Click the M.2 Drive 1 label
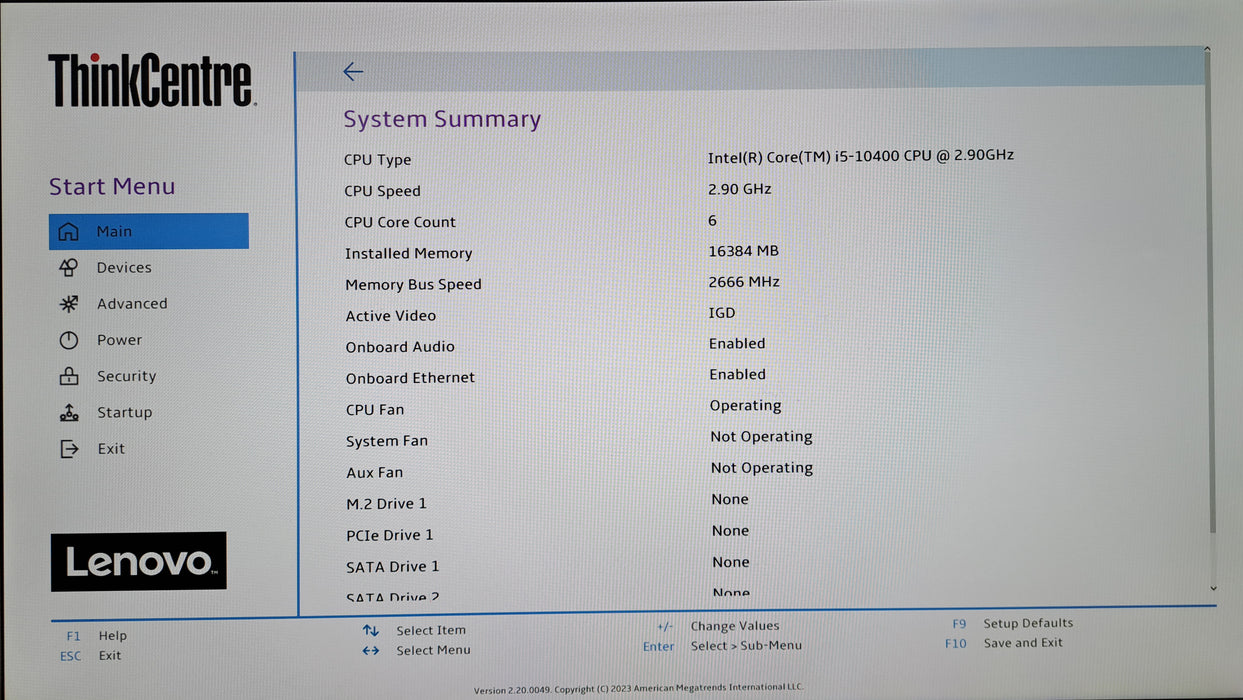The image size is (1243, 700). click(x=387, y=504)
